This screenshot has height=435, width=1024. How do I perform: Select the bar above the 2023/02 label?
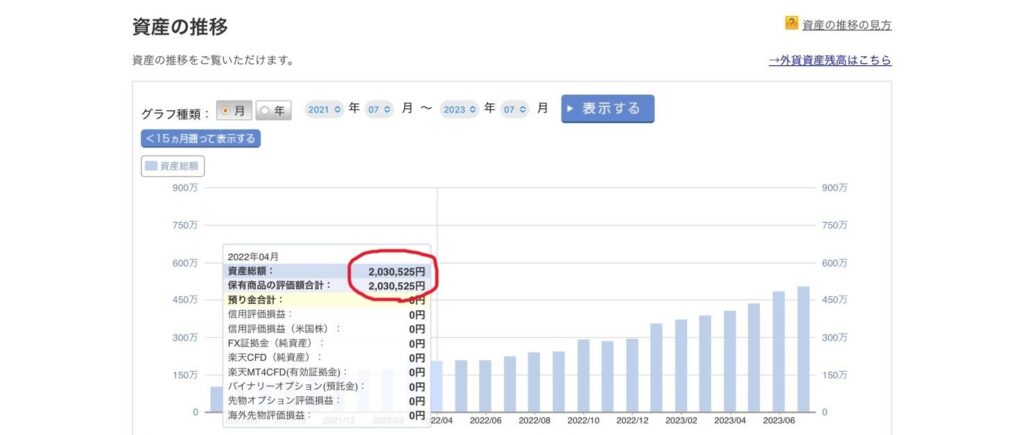[681, 365]
